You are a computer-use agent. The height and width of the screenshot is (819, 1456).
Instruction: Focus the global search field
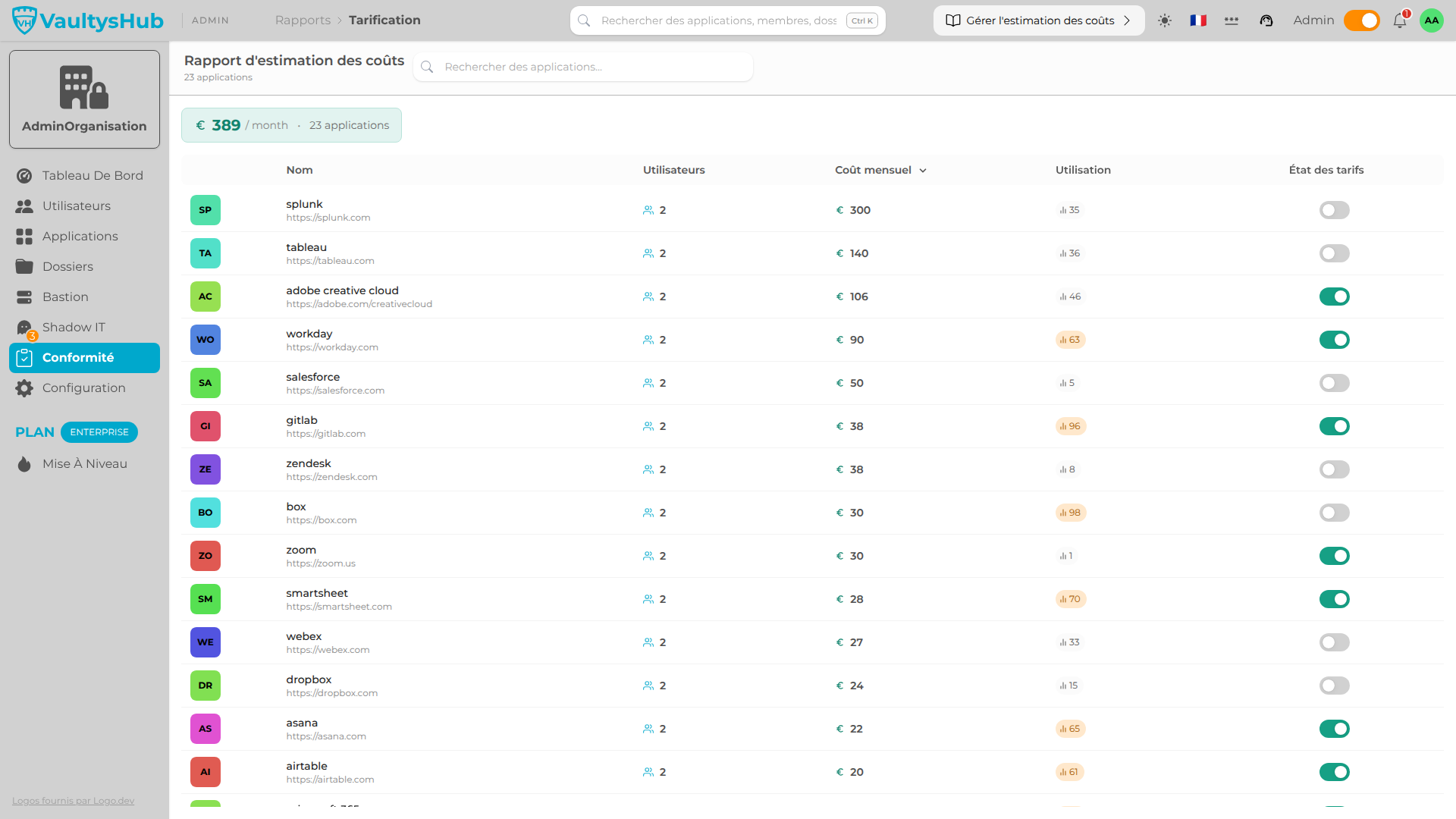(x=728, y=20)
